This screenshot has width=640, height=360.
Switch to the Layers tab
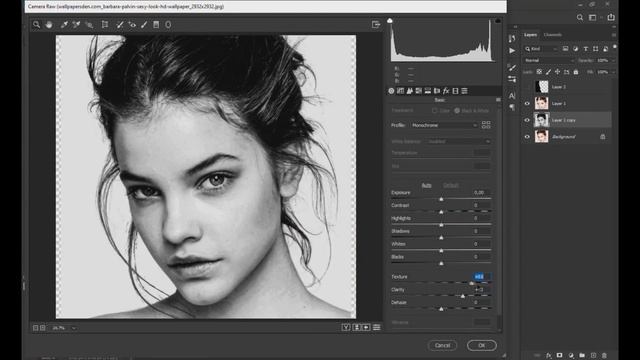click(x=531, y=35)
